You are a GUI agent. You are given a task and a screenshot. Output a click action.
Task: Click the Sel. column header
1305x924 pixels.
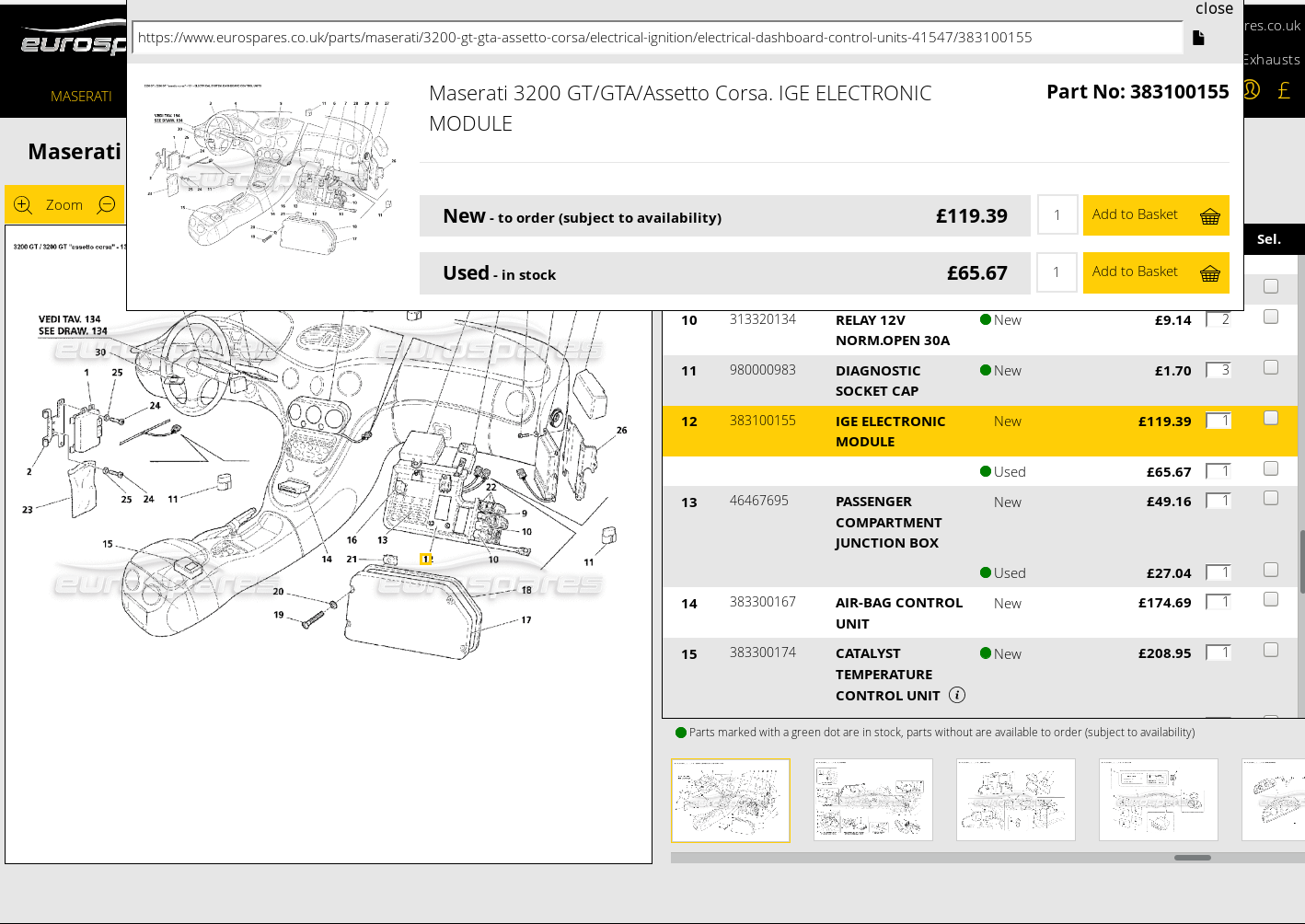tap(1269, 239)
